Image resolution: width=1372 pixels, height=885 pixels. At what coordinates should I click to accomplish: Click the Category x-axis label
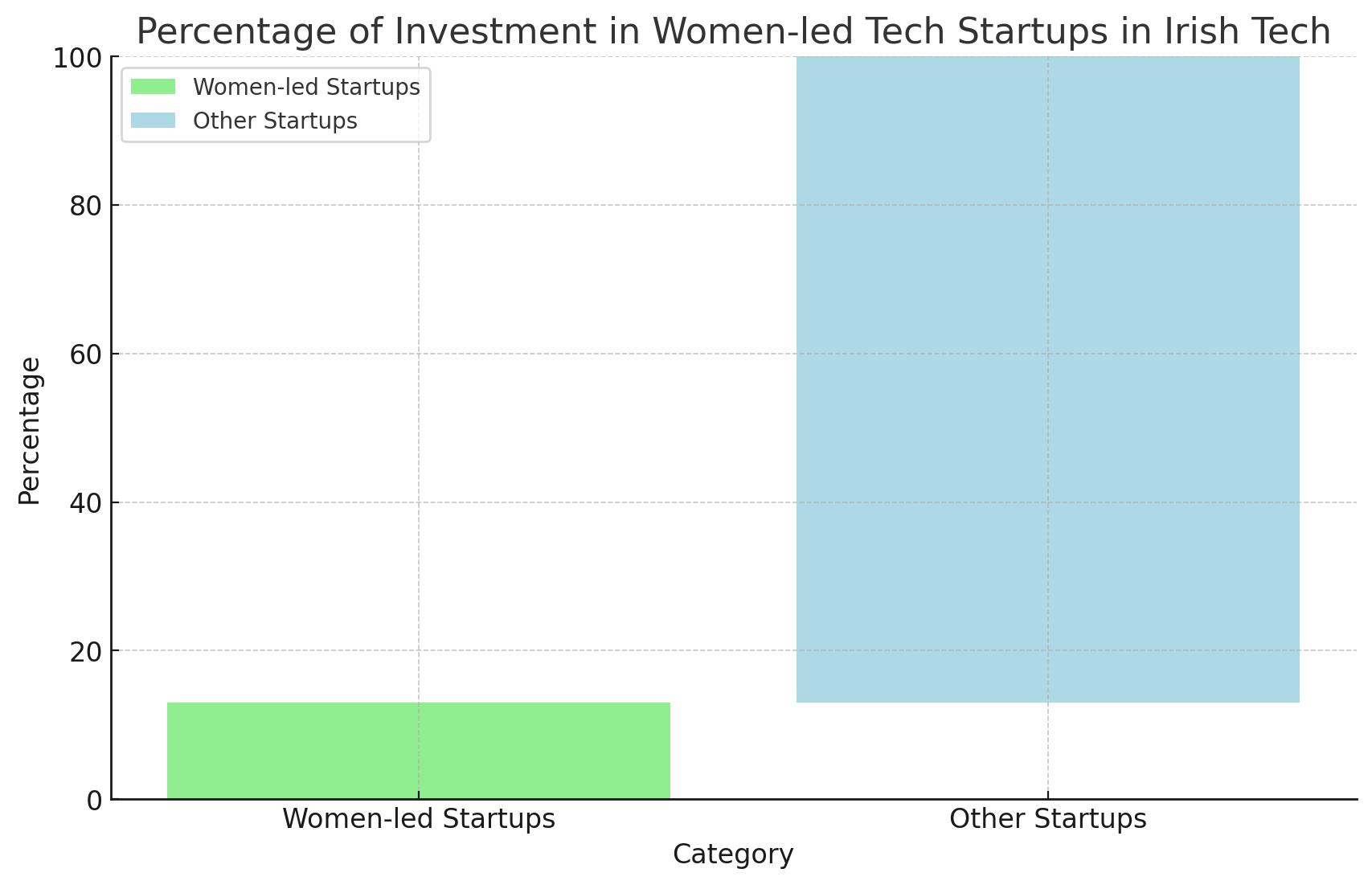[733, 854]
